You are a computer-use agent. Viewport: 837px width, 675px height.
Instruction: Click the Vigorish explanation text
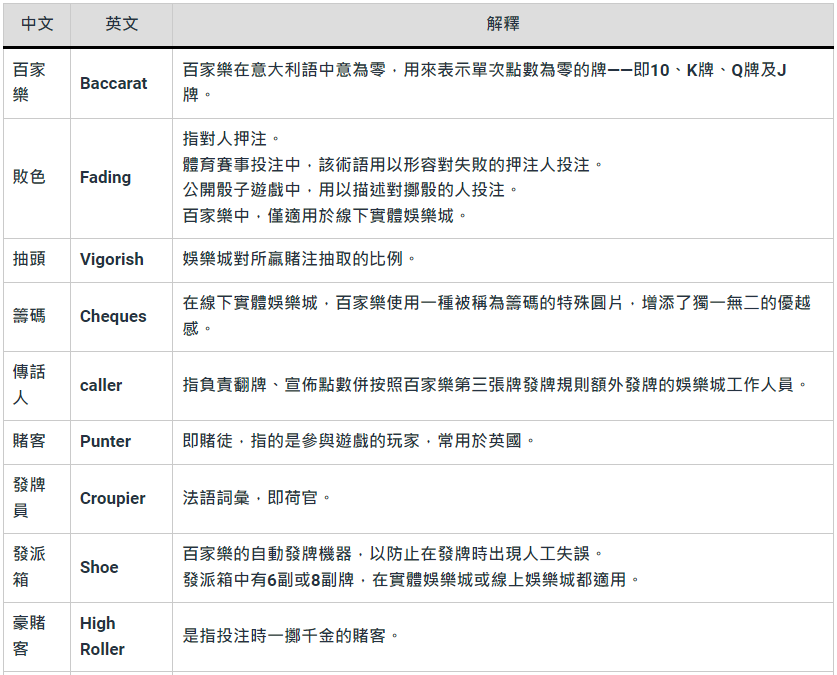[x=300, y=259]
